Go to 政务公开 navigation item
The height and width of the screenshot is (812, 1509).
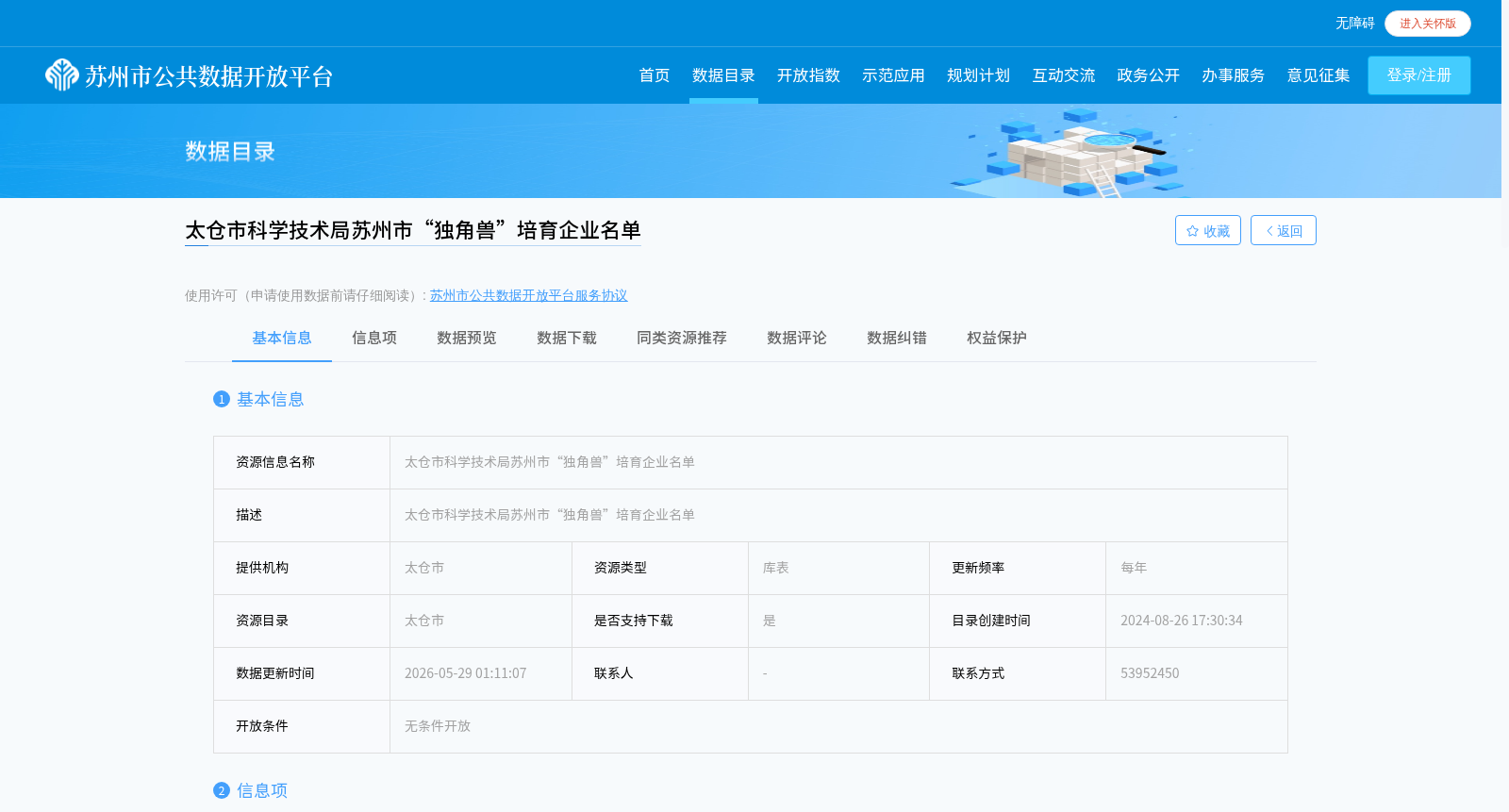point(1148,75)
